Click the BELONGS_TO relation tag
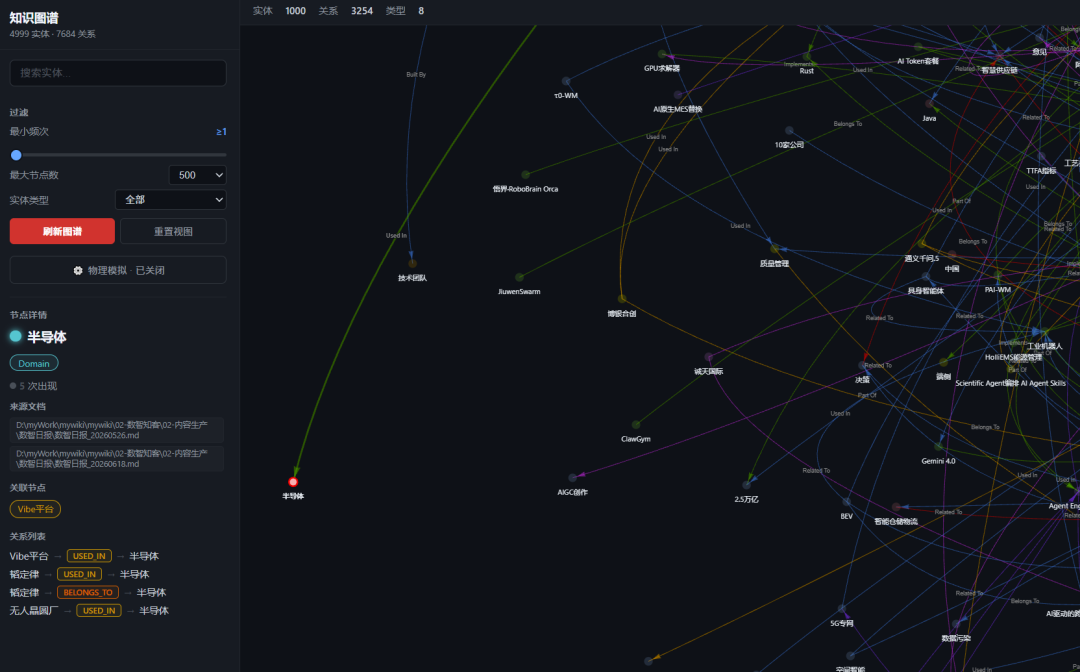Screen dimensions: 1080x672 [x=87, y=593]
